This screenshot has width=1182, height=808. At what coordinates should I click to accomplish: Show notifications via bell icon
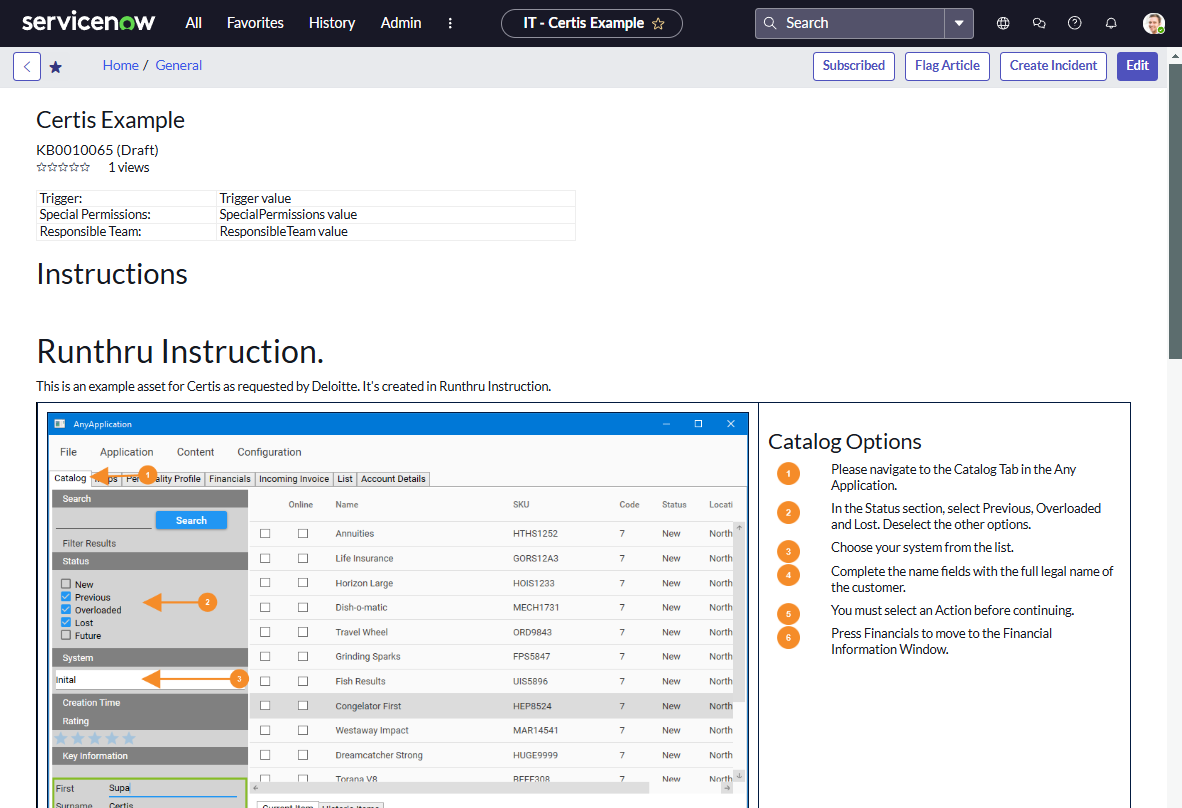click(x=1111, y=23)
